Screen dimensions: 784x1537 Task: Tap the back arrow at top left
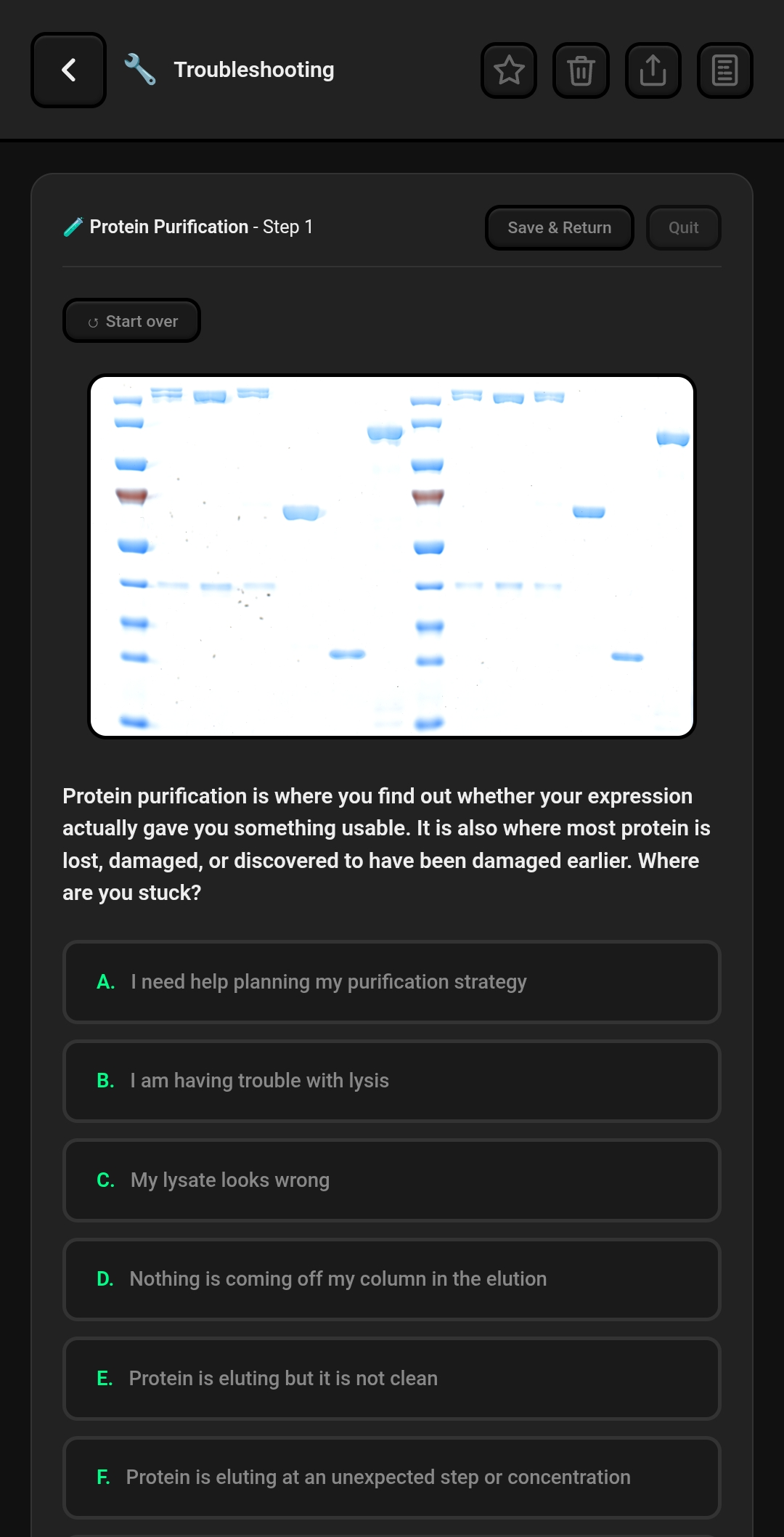pos(68,70)
